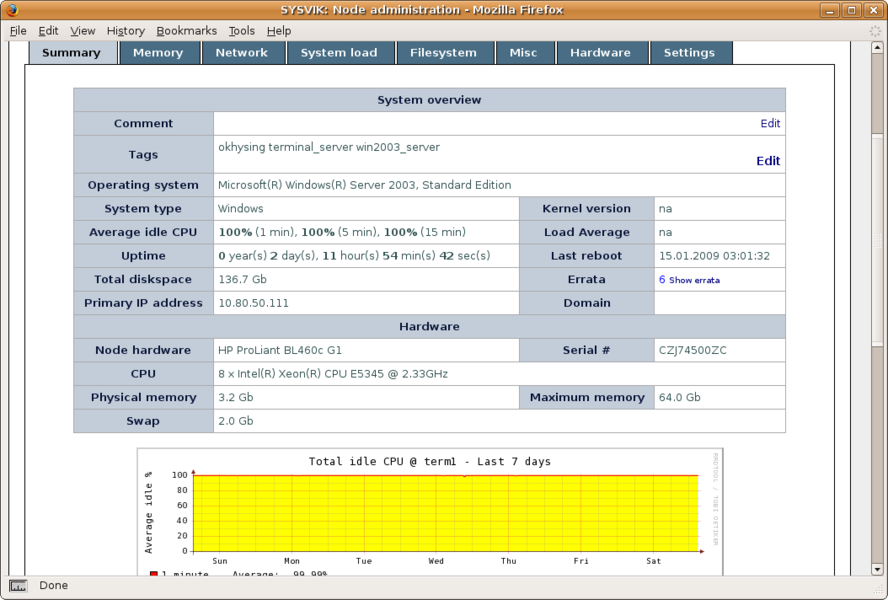Image resolution: width=888 pixels, height=600 pixels.
Task: Click the status bar icon beside Done
Action: tap(18, 586)
